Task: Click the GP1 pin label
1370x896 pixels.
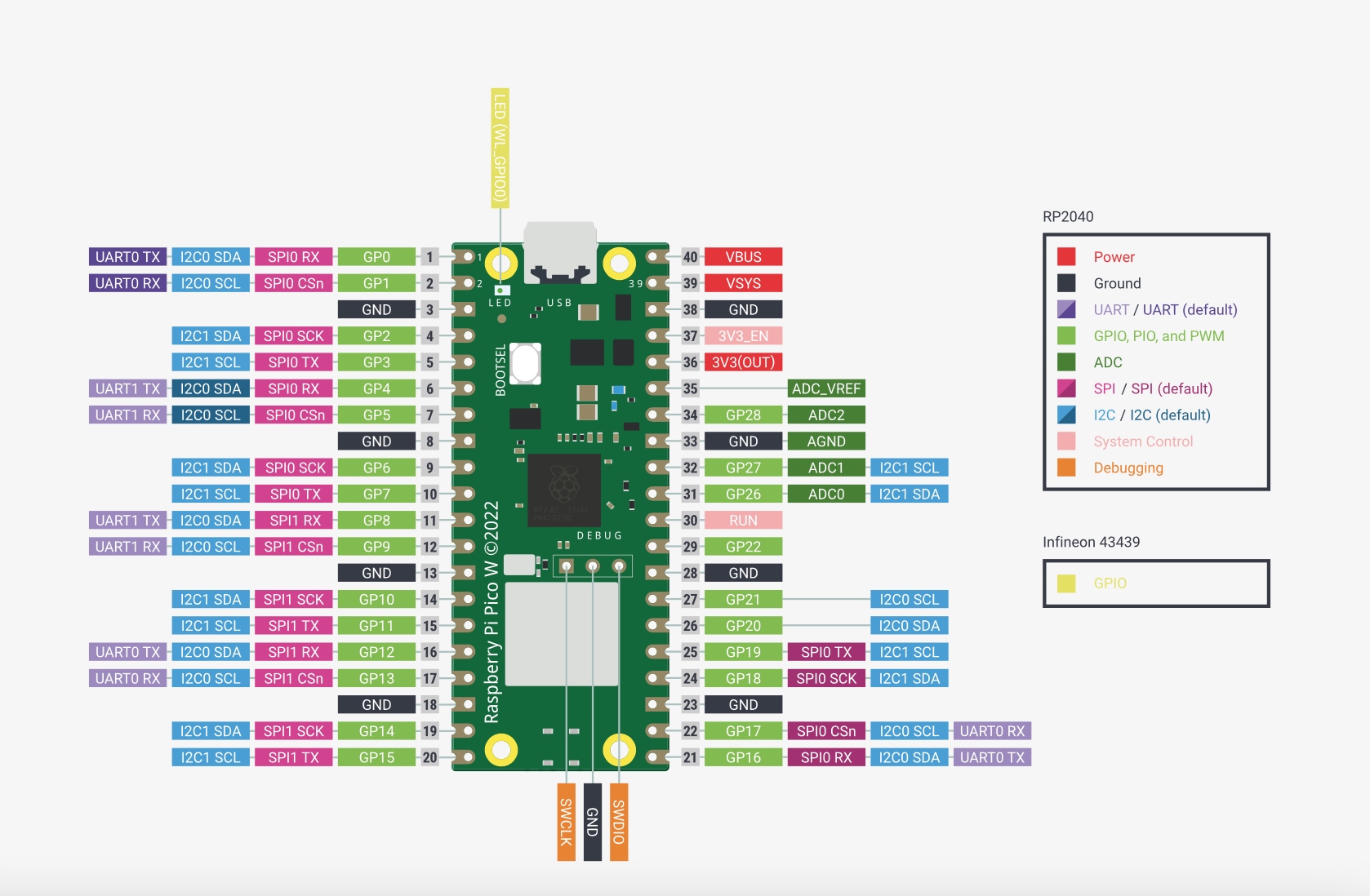Action: point(376,283)
